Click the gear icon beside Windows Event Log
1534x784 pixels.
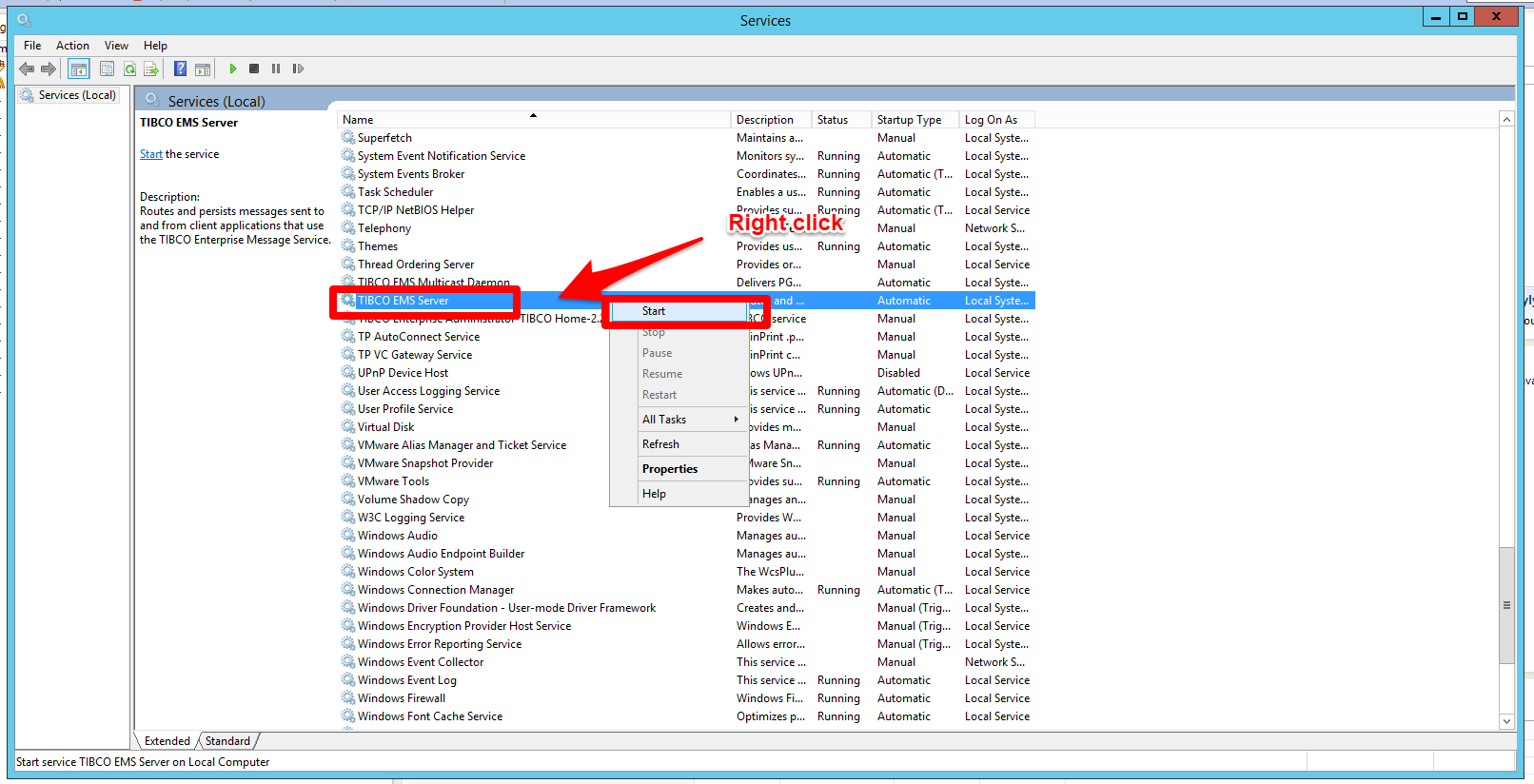[x=348, y=680]
